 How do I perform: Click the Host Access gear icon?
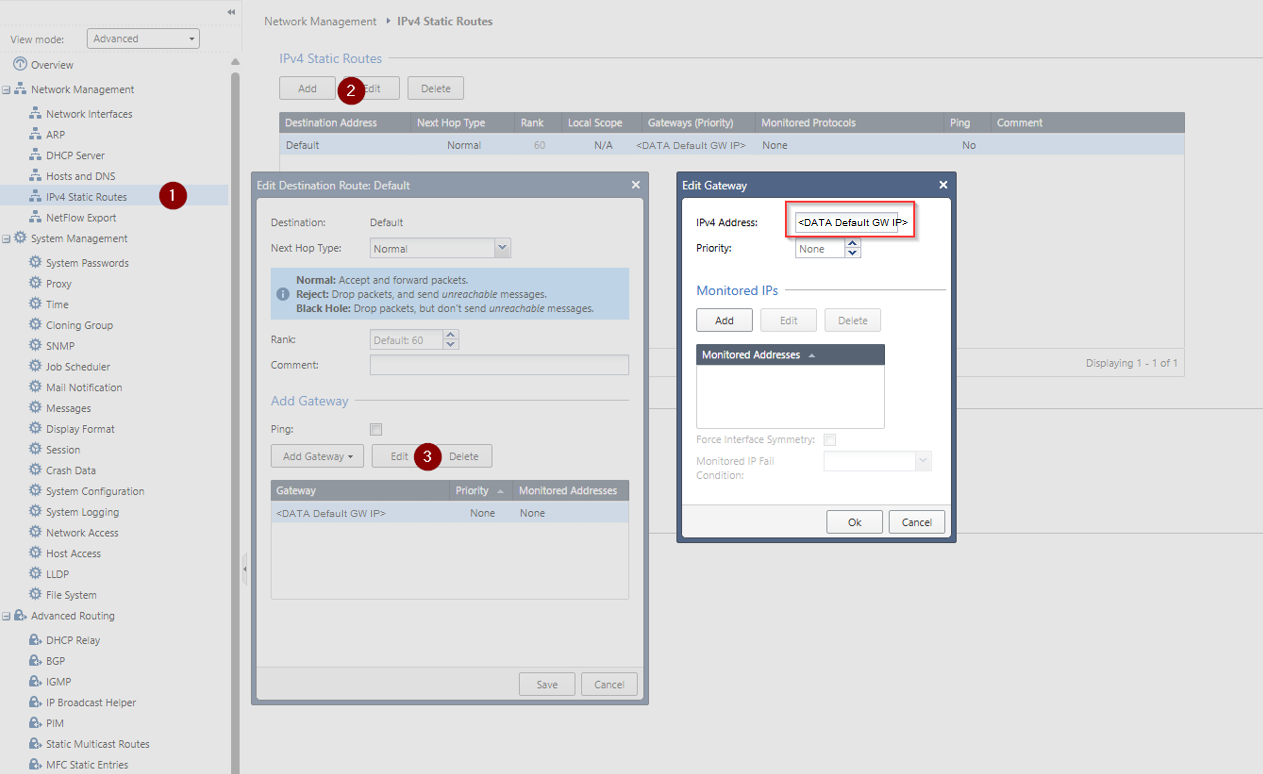[x=35, y=553]
